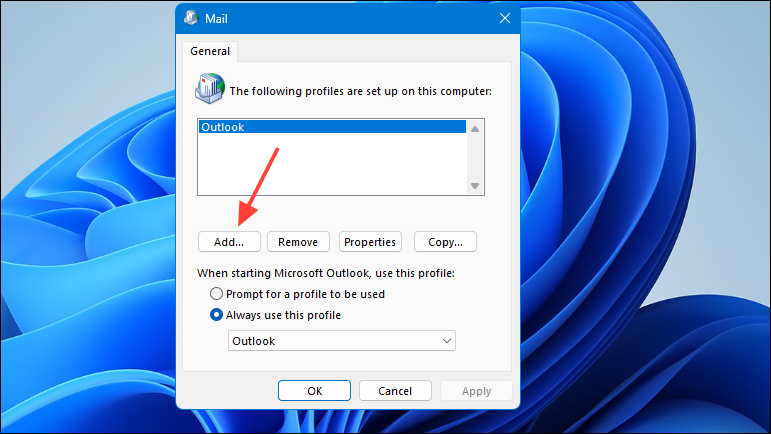Select the General tab

pyautogui.click(x=210, y=51)
